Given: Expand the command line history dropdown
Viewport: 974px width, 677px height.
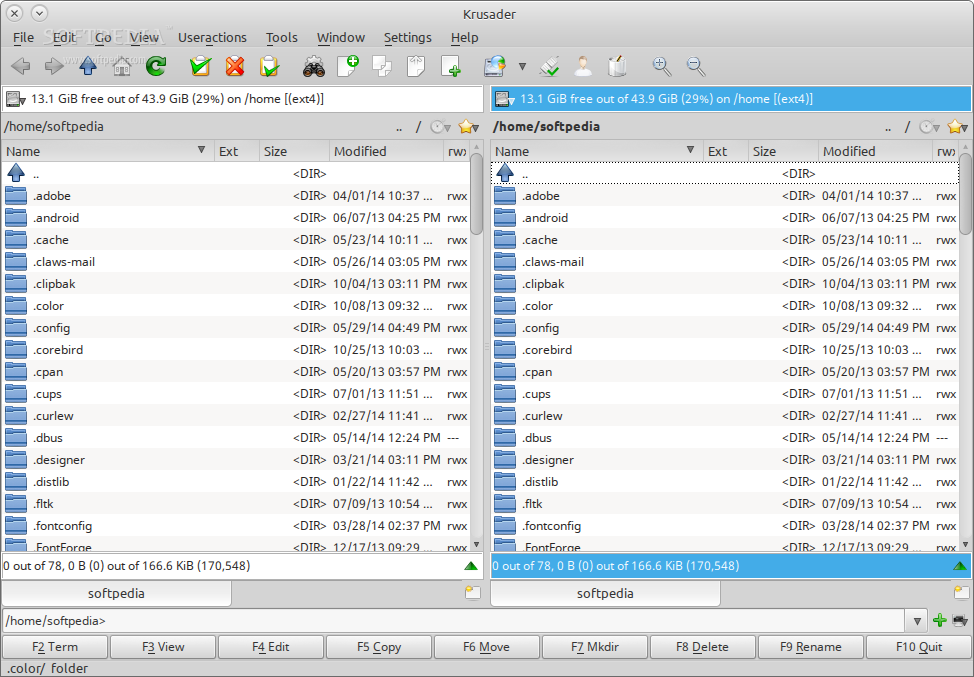Looking at the screenshot, I should point(917,621).
